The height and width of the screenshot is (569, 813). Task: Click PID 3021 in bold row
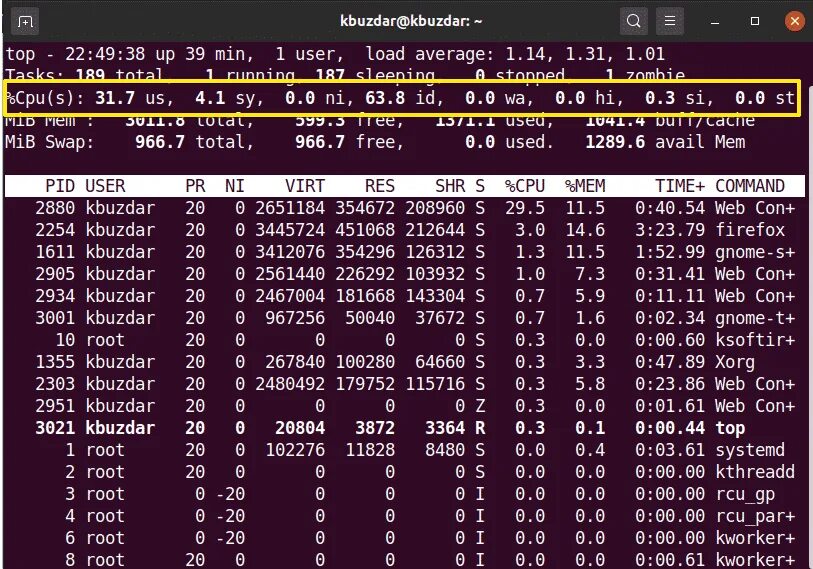[55, 428]
